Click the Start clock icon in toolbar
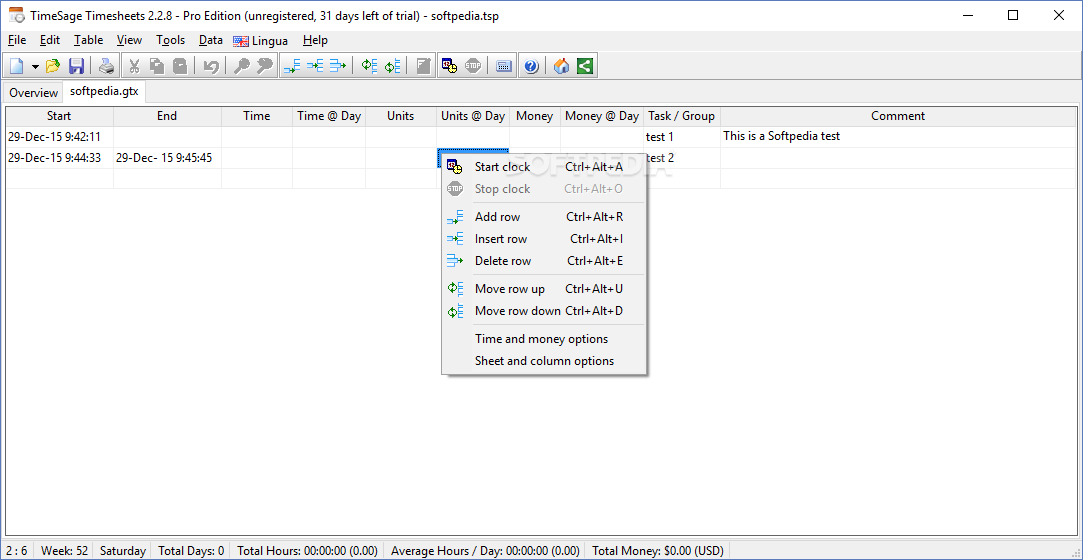Image resolution: width=1083 pixels, height=560 pixels. (x=450, y=66)
